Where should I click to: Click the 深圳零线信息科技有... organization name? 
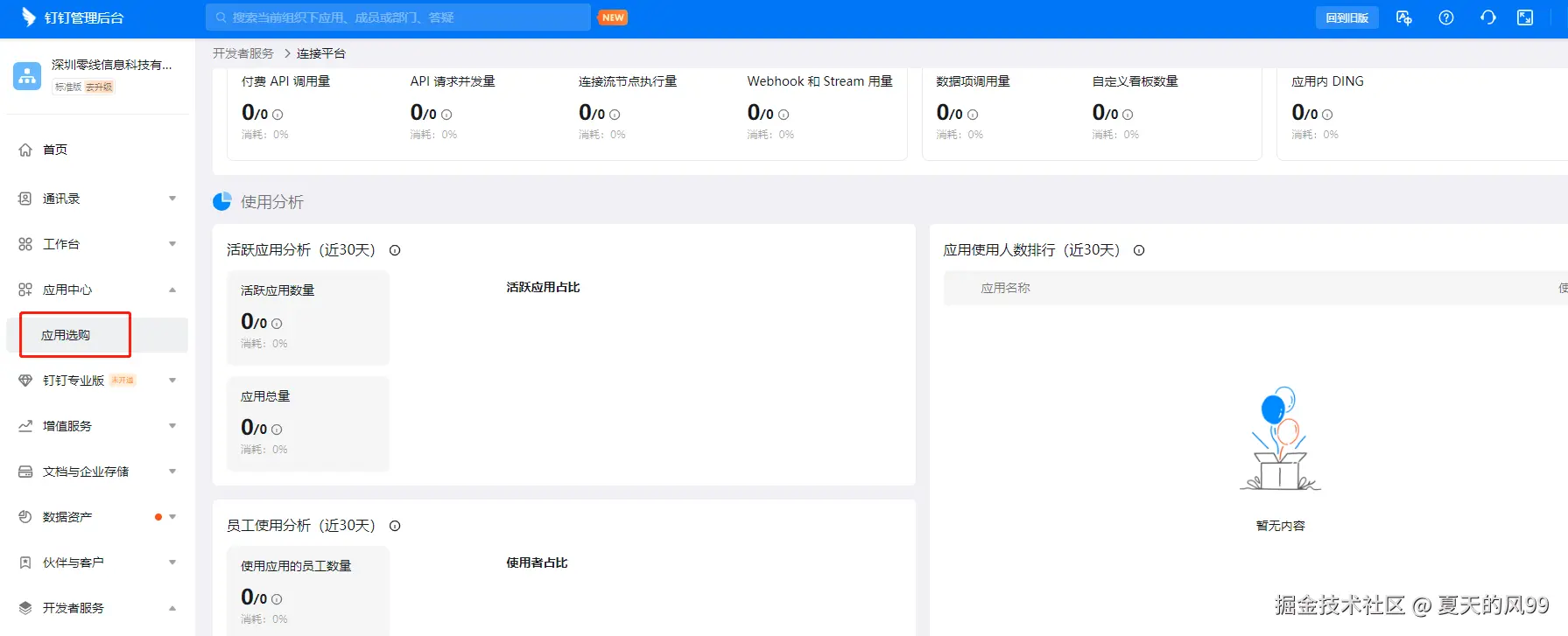pyautogui.click(x=112, y=65)
